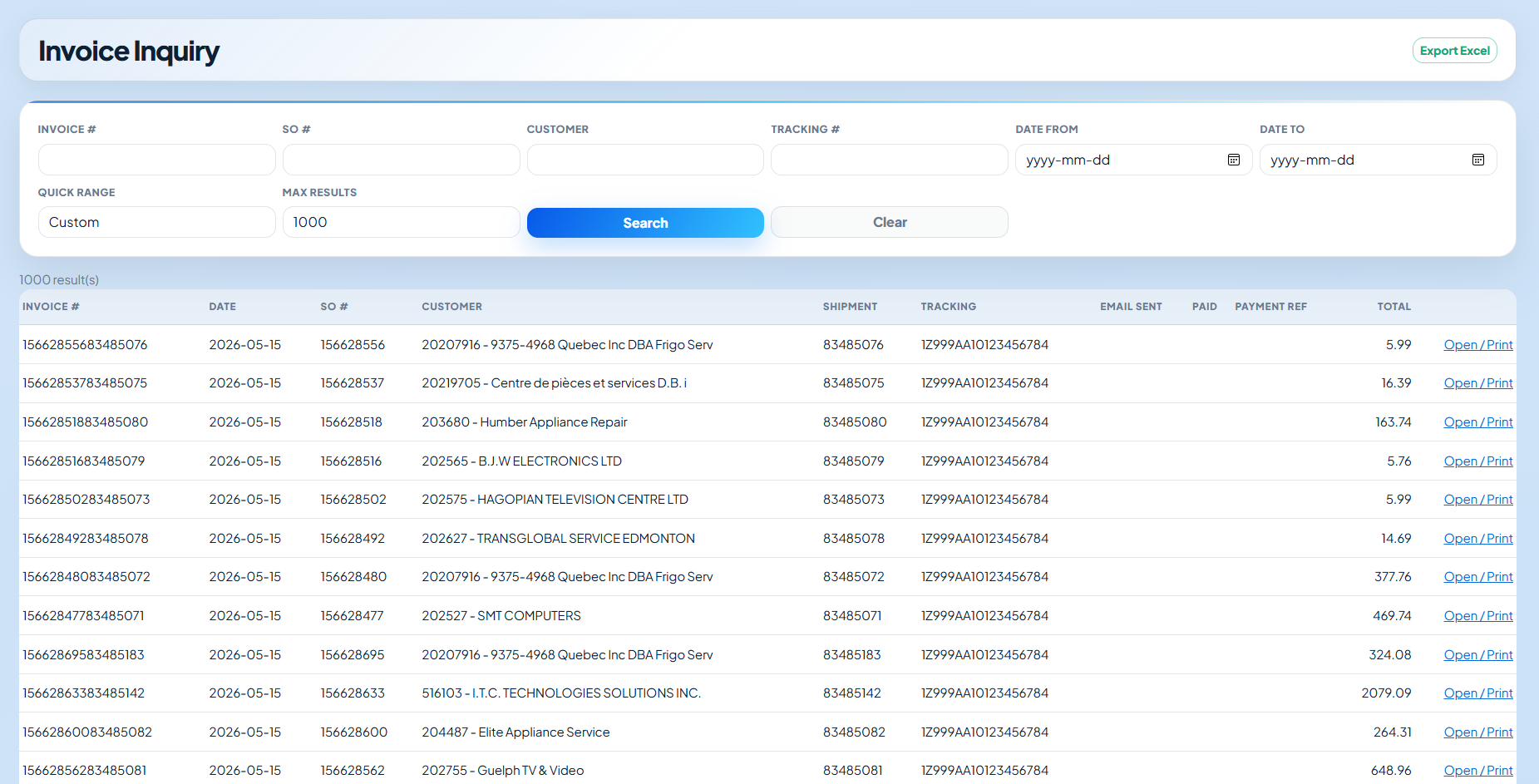The height and width of the screenshot is (784, 1539).
Task: Open/Print invoice 15662853783485075
Action: click(x=1478, y=383)
